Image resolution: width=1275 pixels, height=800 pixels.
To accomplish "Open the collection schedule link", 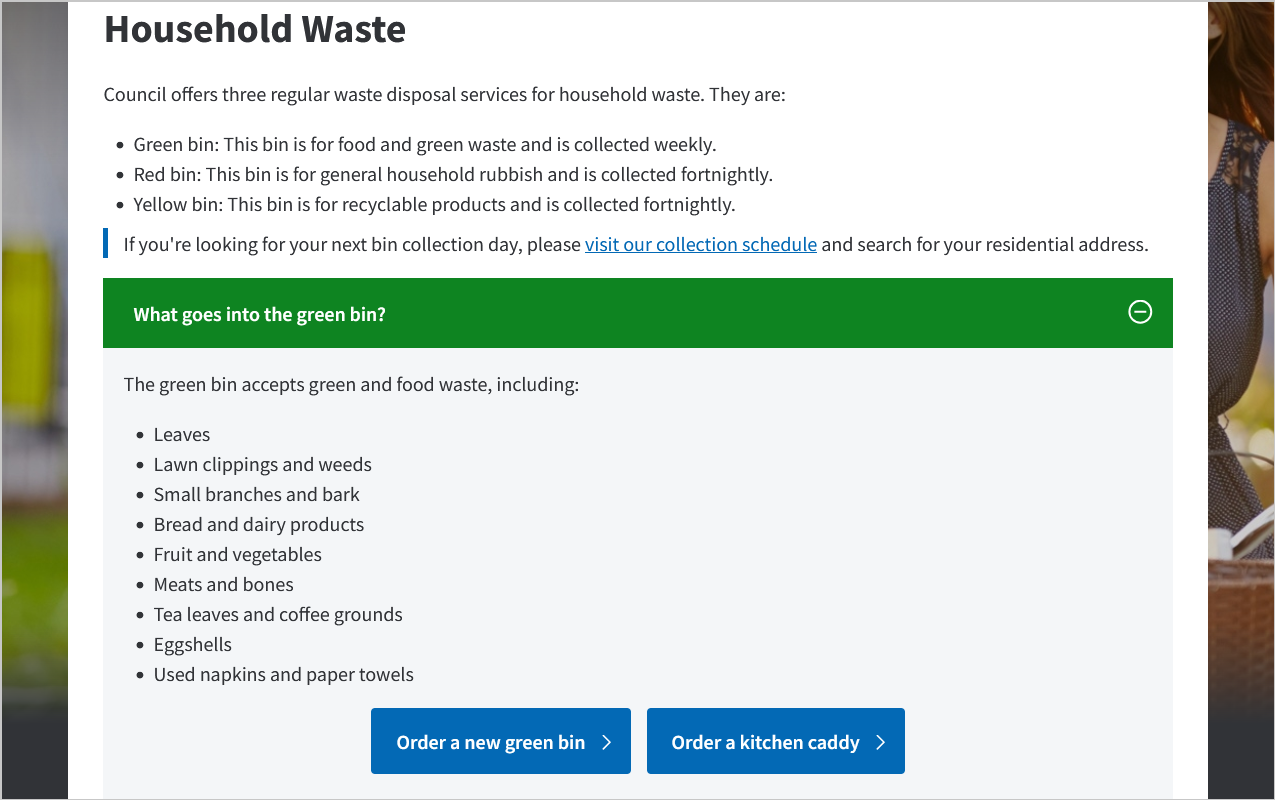I will tap(700, 244).
